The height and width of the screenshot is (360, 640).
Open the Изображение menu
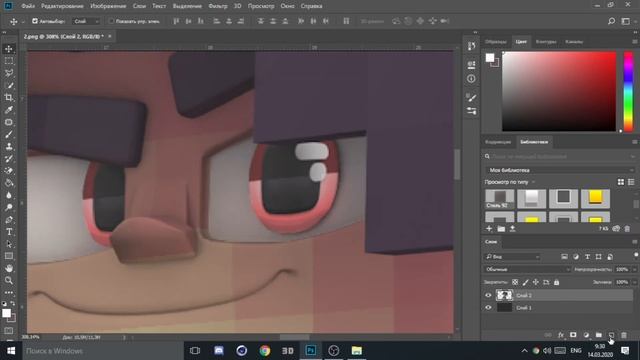108,6
